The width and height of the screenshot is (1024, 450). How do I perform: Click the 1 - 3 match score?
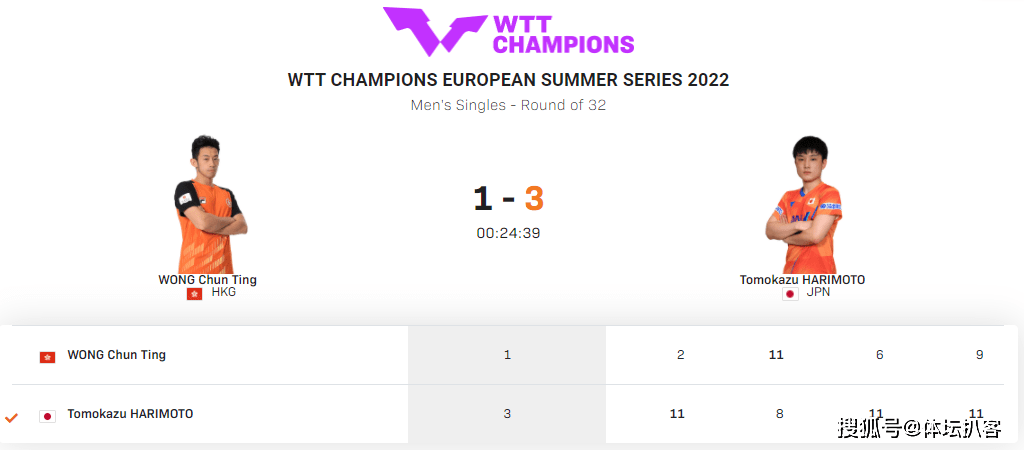pos(508,199)
